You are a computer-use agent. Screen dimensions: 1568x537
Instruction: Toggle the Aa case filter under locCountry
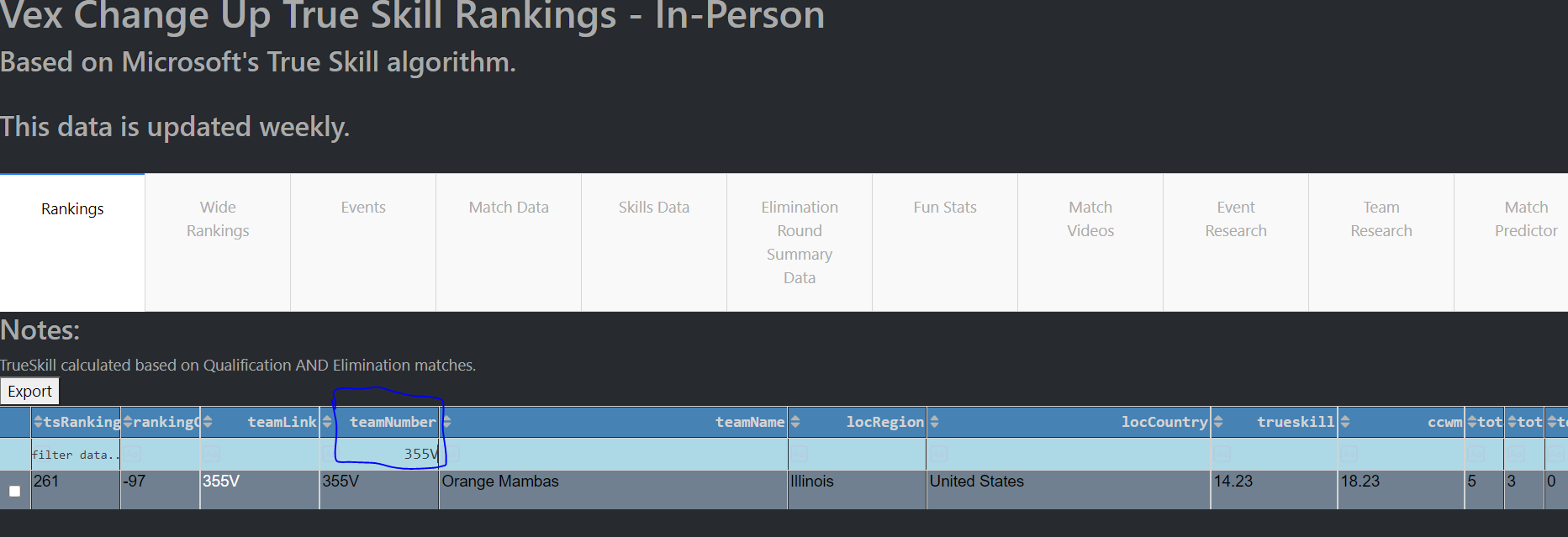(x=938, y=454)
